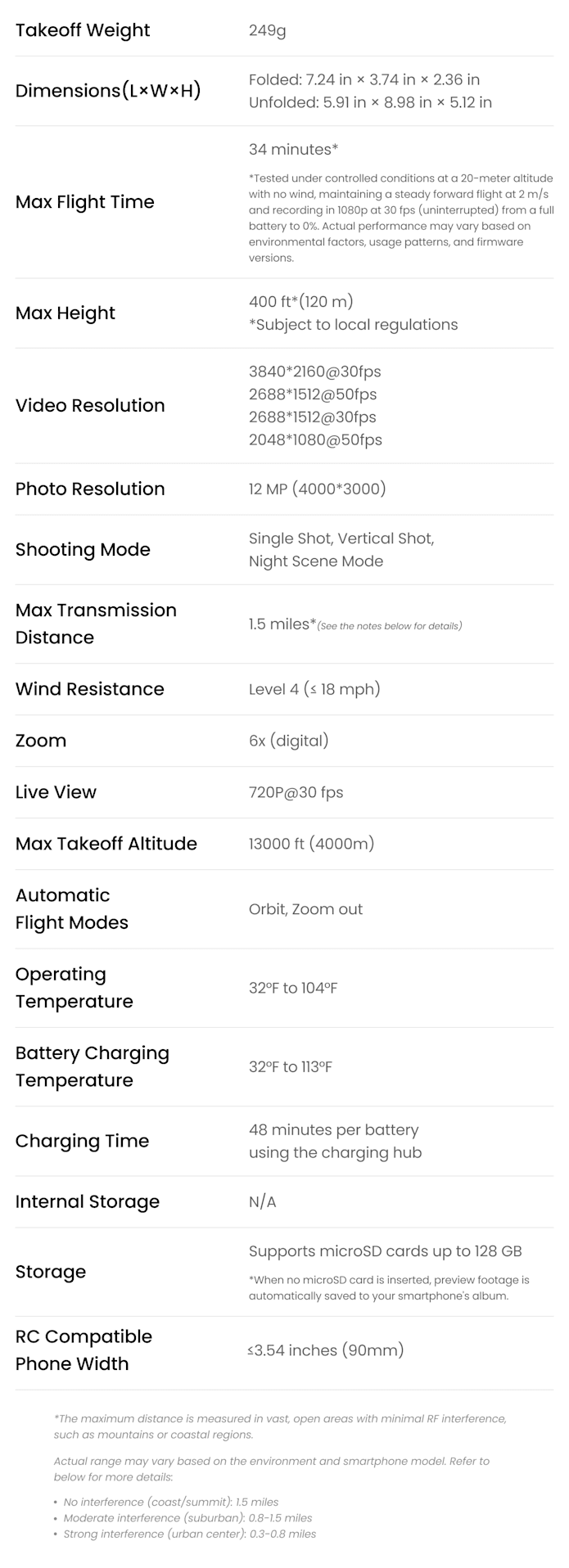569x1568 pixels.
Task: Click the Takeoff Weight label
Action: coord(83,30)
